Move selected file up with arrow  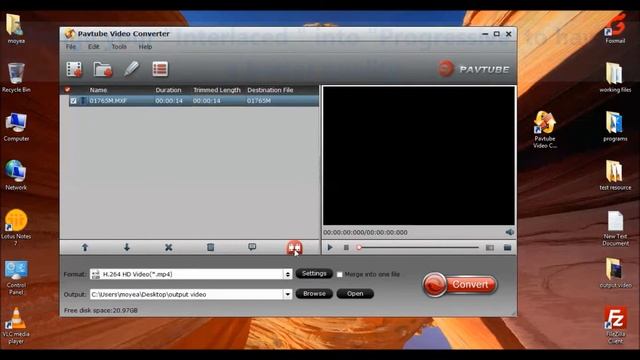[85, 247]
